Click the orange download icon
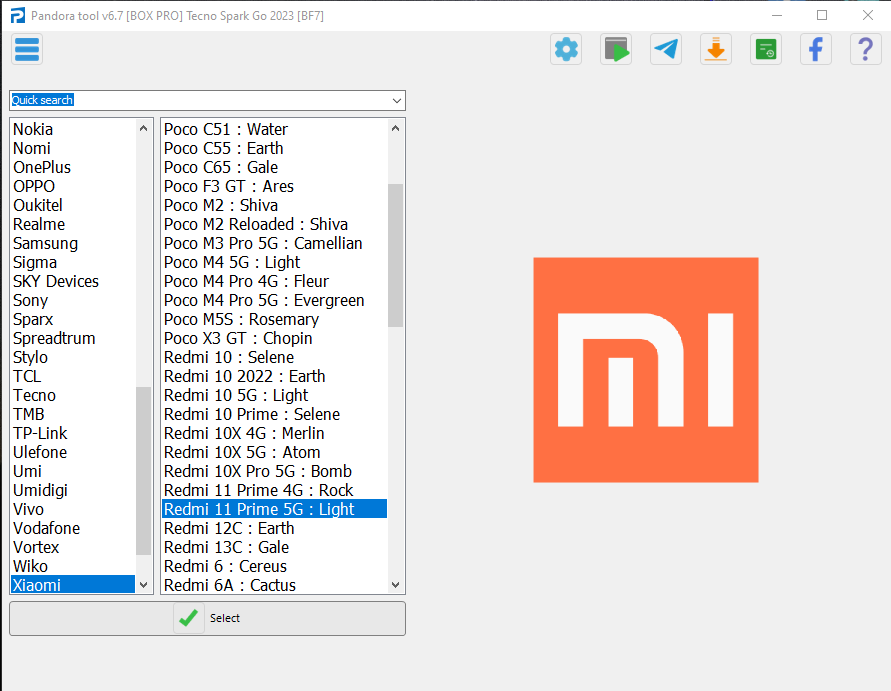The width and height of the screenshot is (891, 691). [716, 49]
